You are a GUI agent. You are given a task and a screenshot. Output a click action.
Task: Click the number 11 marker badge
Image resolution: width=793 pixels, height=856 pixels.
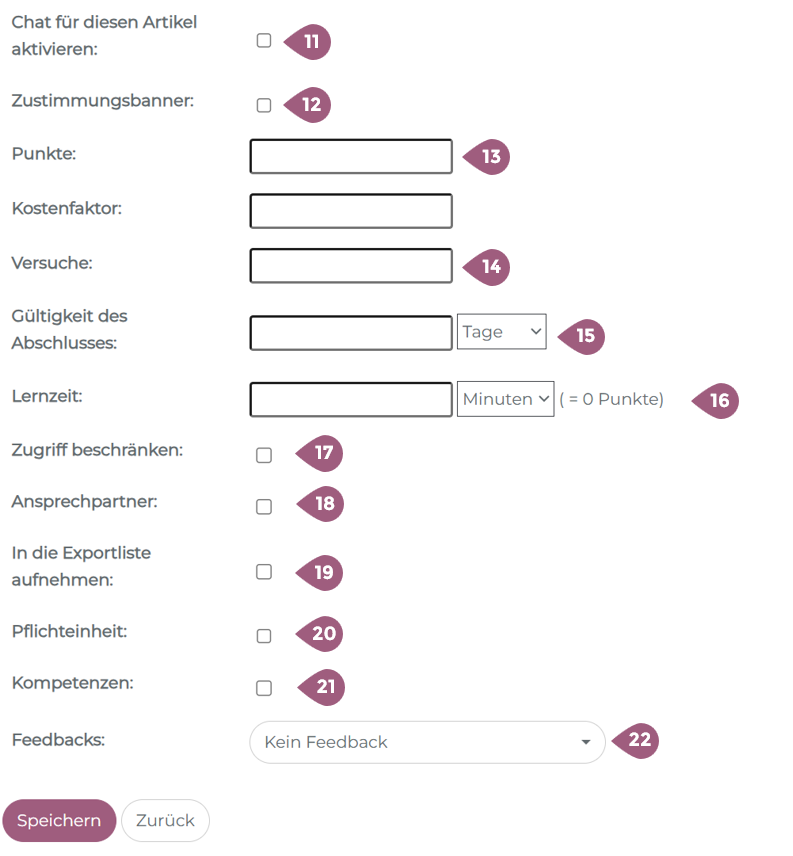click(x=310, y=42)
